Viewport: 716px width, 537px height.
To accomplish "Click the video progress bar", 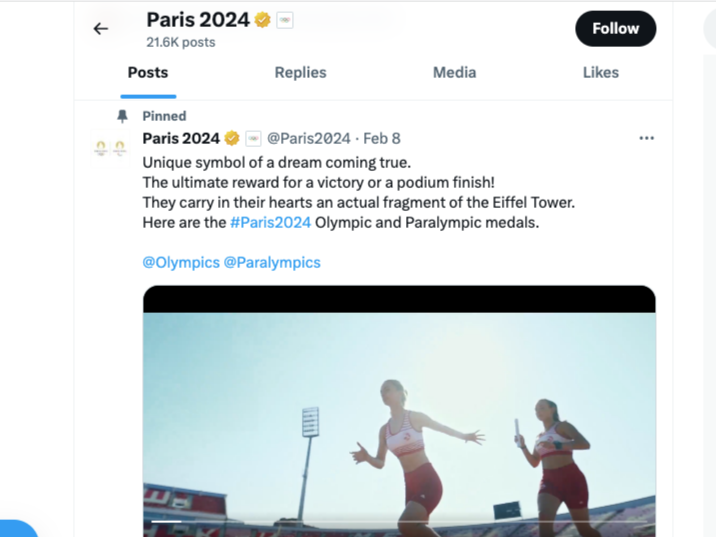I will 399,521.
